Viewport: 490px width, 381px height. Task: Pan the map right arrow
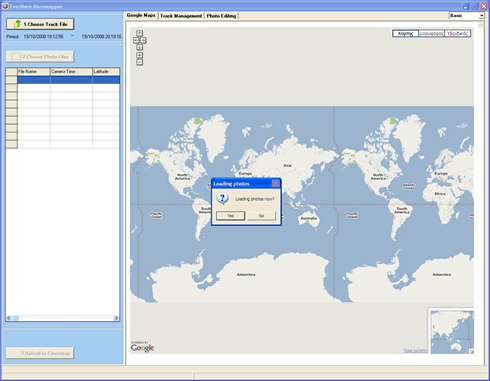143,40
